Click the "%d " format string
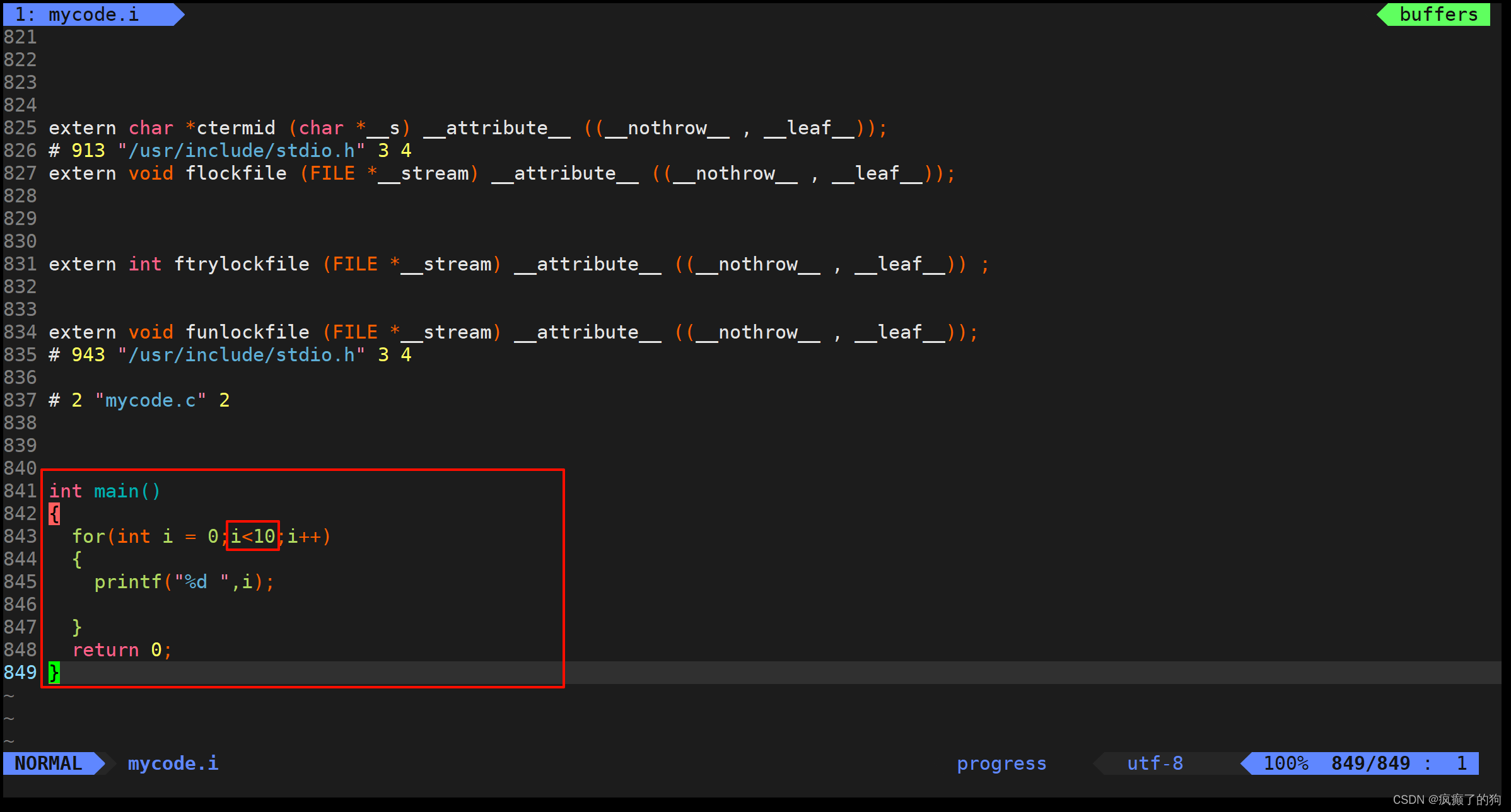 coord(202,582)
